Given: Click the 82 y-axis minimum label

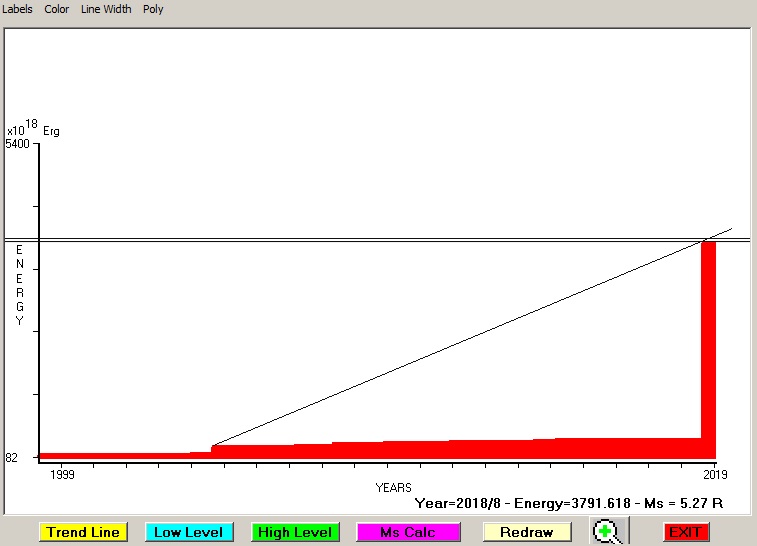Looking at the screenshot, I should coord(12,457).
